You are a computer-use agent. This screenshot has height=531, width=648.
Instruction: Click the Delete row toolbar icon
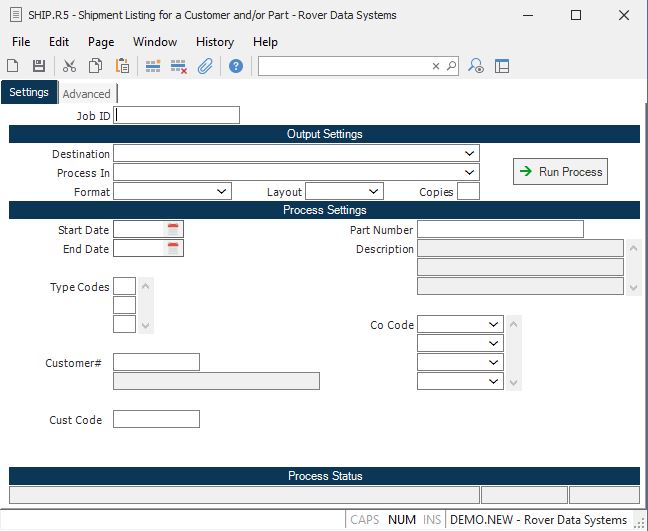[179, 66]
